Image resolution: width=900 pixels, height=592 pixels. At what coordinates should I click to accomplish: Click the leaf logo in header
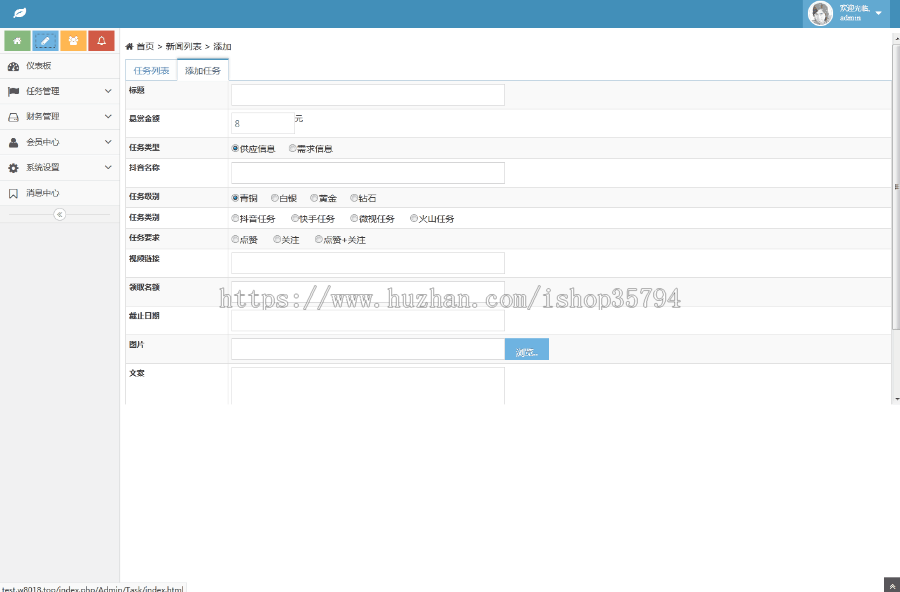click(x=20, y=13)
